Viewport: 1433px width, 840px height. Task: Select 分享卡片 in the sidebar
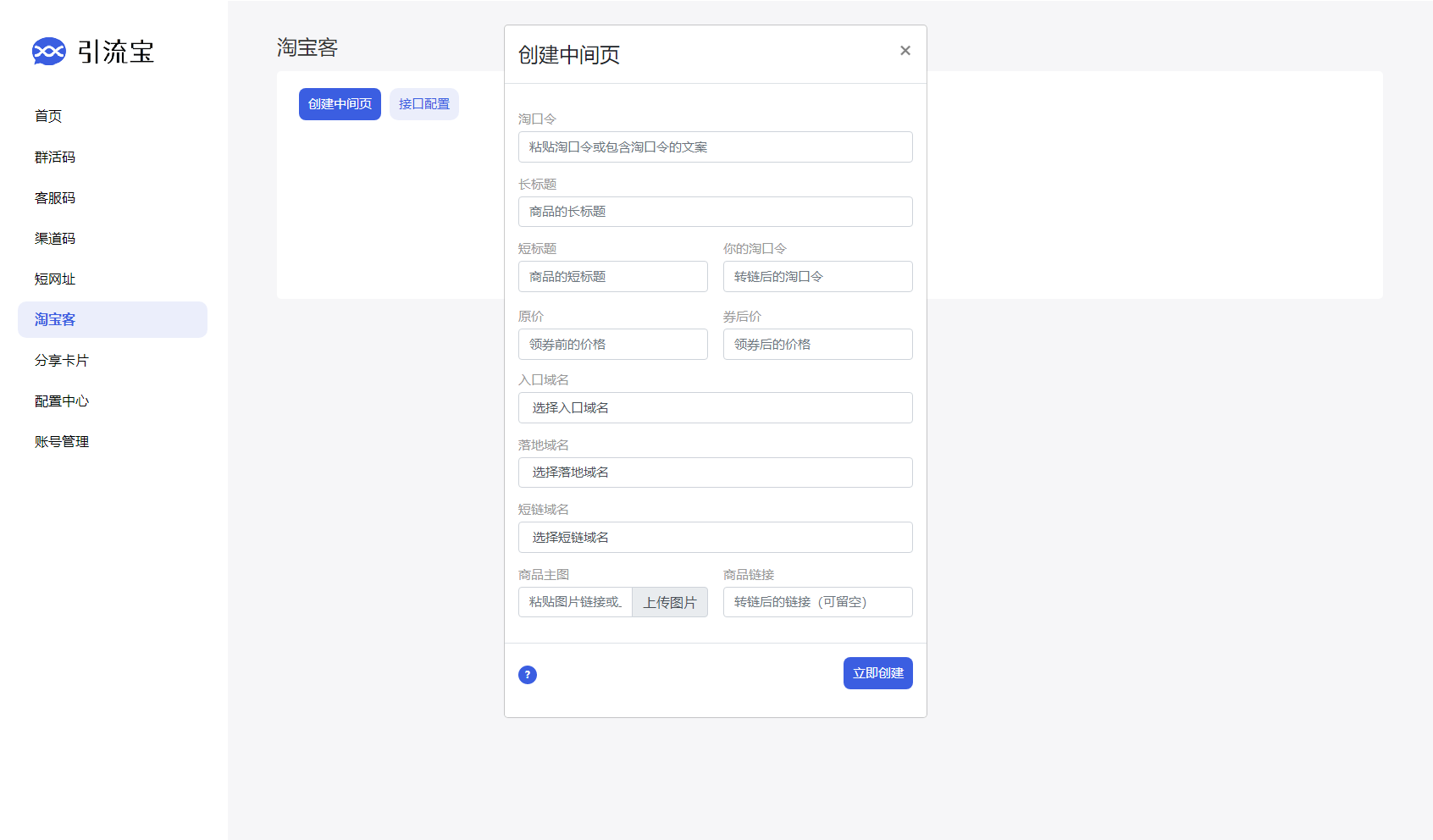[x=61, y=360]
